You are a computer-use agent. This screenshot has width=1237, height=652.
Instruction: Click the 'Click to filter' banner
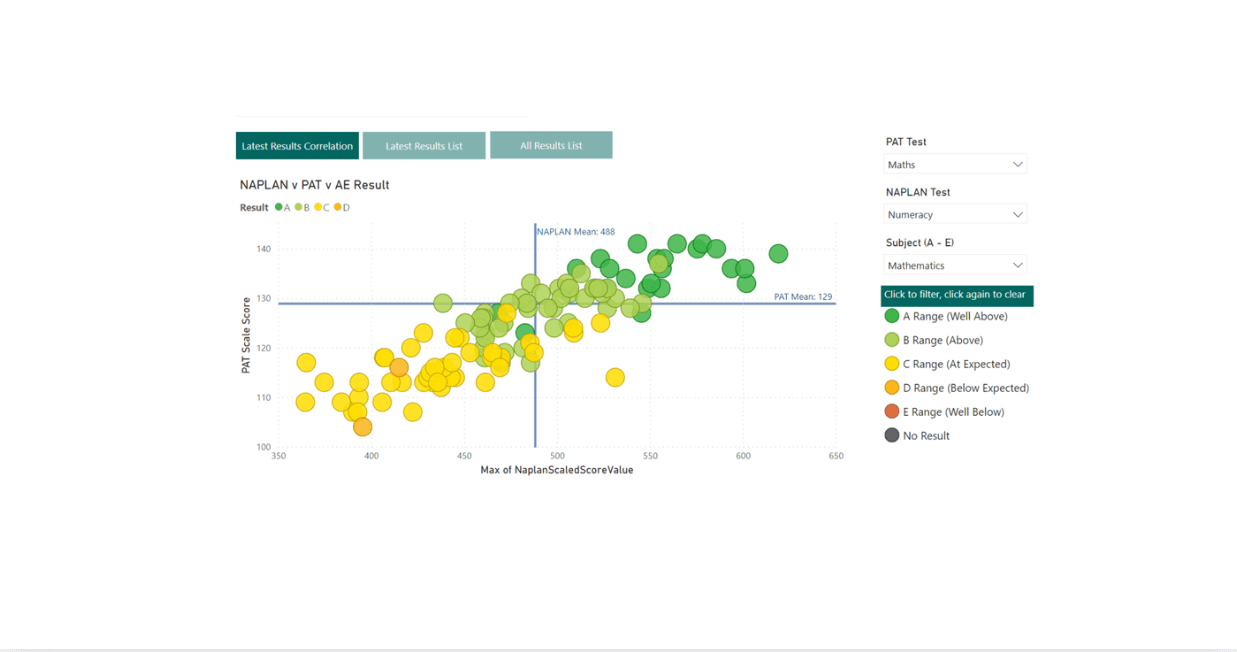(x=956, y=295)
